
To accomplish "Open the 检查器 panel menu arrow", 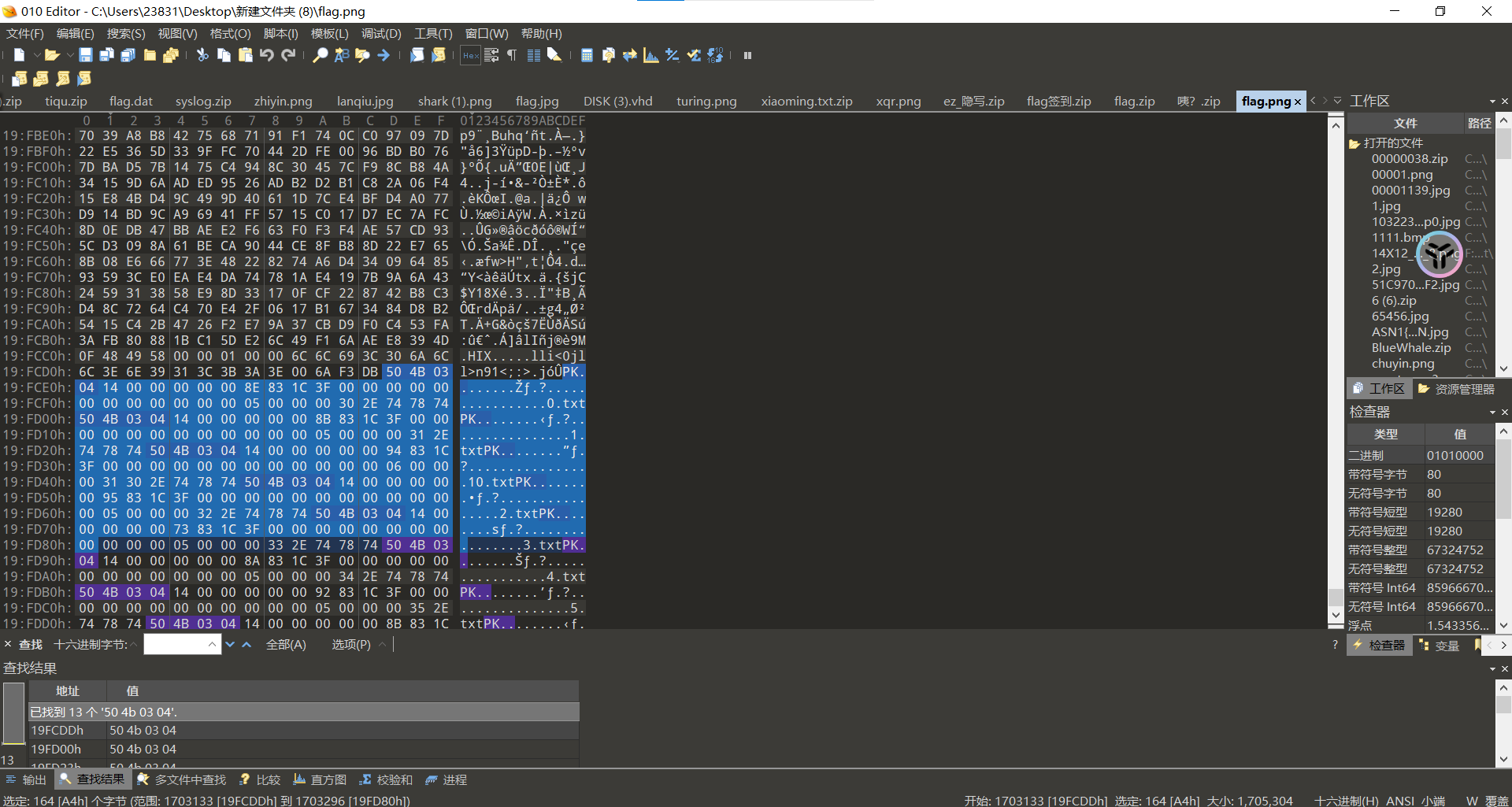I will tap(1492, 413).
